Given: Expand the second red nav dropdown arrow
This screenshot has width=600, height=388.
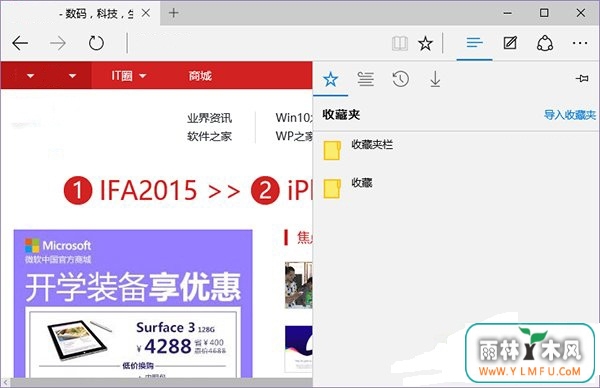Looking at the screenshot, I should pos(72,76).
